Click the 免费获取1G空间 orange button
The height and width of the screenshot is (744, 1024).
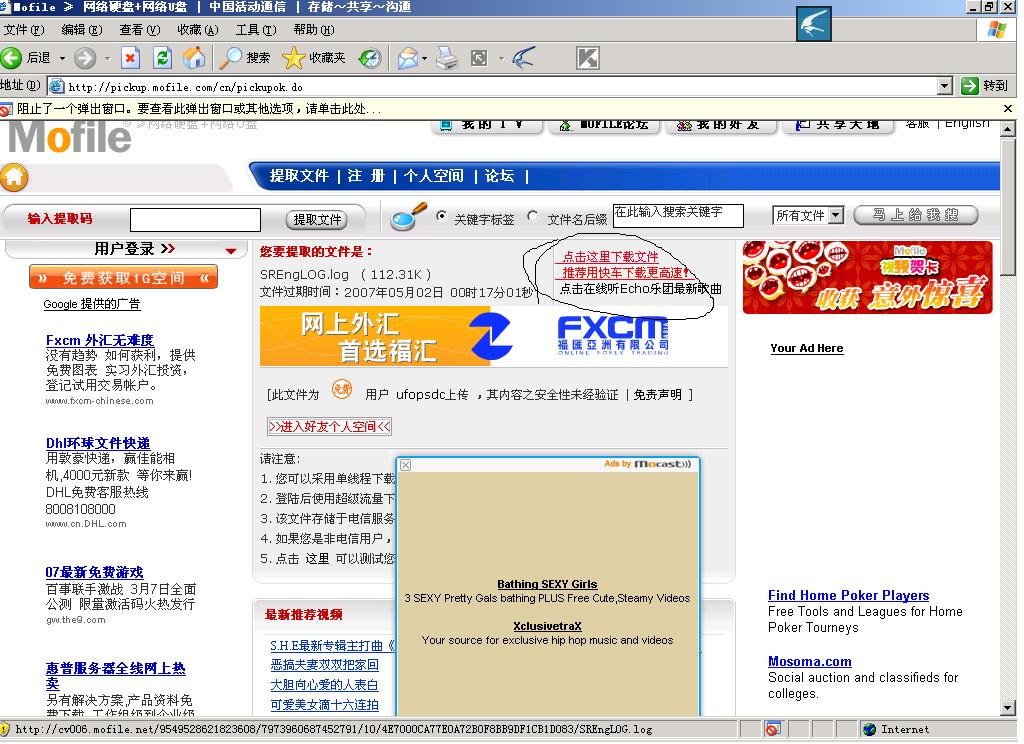pos(123,278)
